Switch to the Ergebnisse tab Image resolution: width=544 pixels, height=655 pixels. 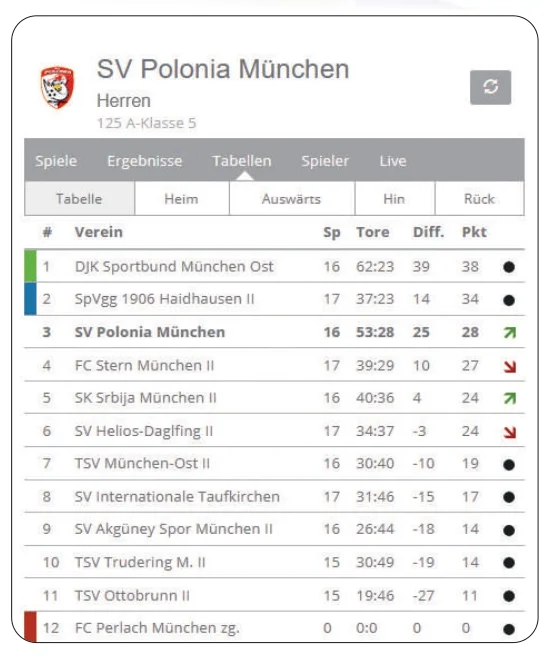[x=145, y=161]
